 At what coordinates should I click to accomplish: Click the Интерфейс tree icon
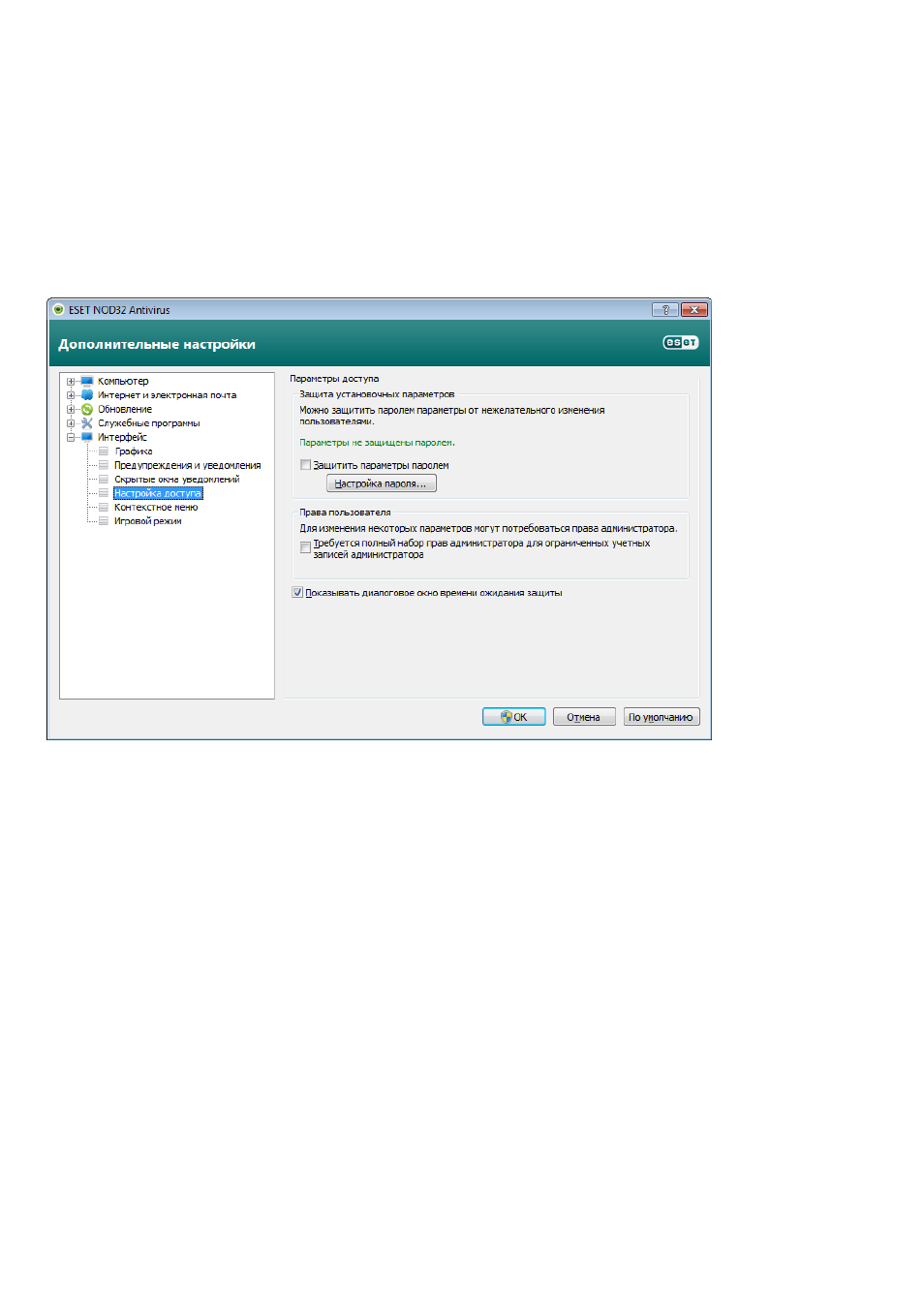click(87, 437)
